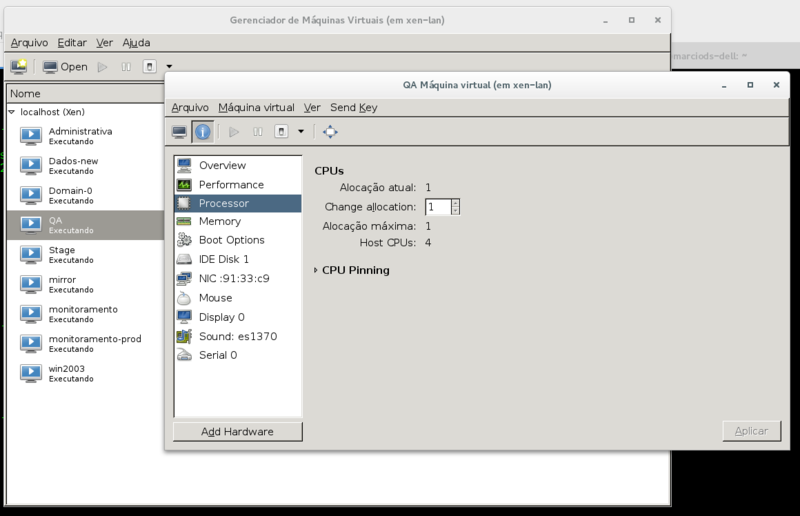Open Máquina virtual menu
This screenshot has width=800, height=516.
(256, 108)
